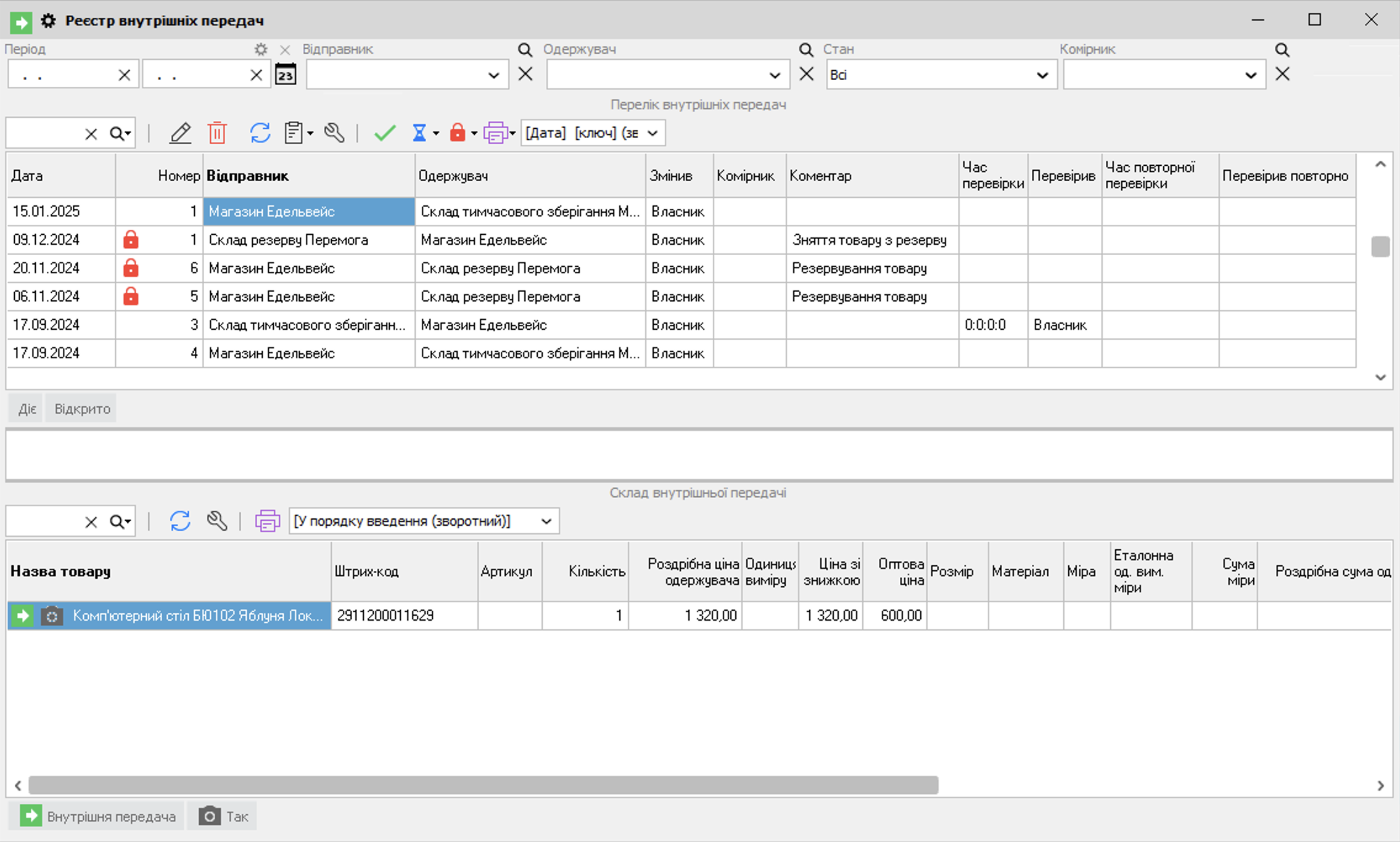Screen dimensions: 1400x842
Task: Click the blue hourglass icon
Action: [x=419, y=133]
